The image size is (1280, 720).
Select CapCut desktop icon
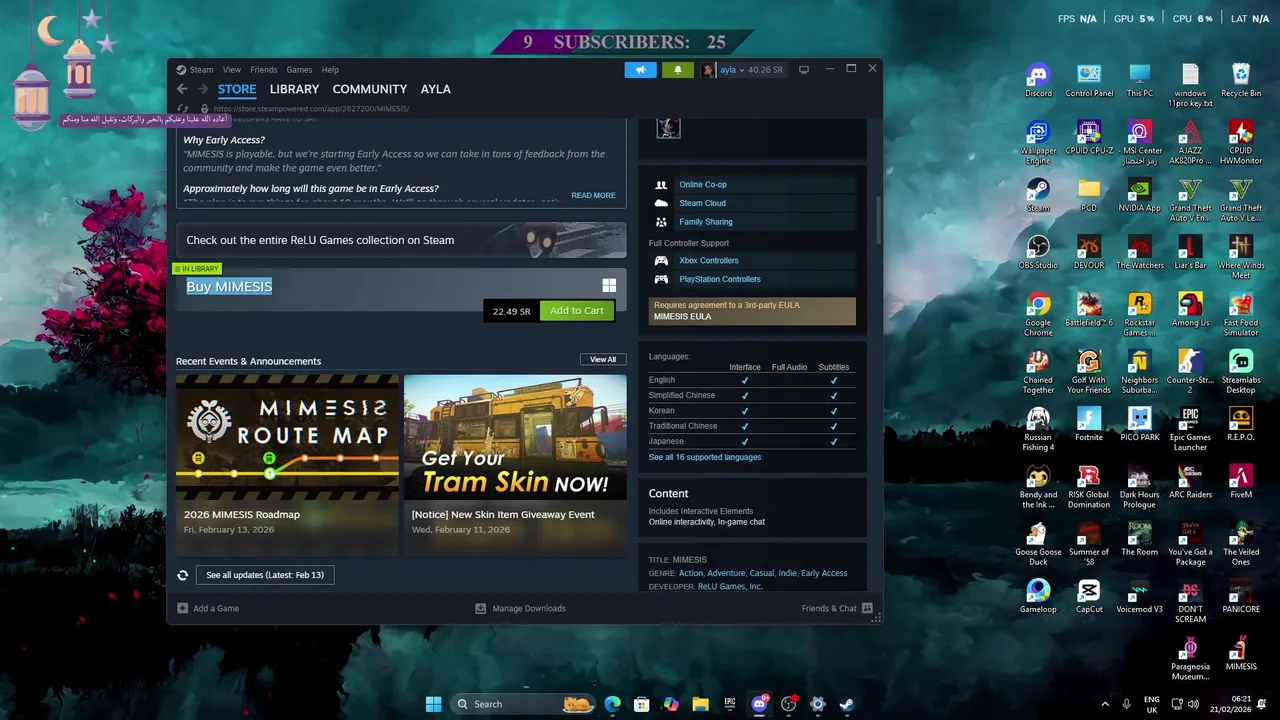[x=1089, y=596]
